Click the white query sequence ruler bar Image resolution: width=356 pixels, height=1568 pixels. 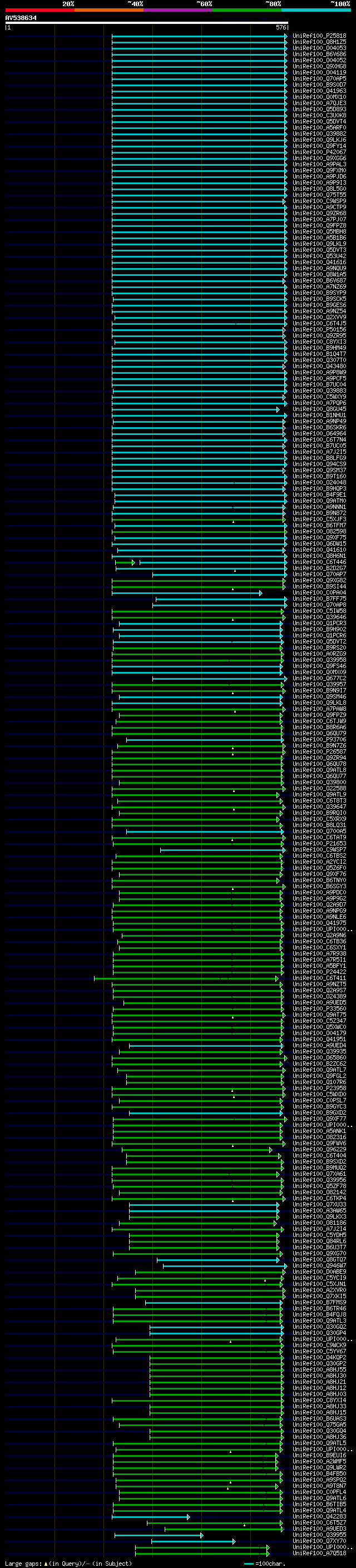coord(147,23)
